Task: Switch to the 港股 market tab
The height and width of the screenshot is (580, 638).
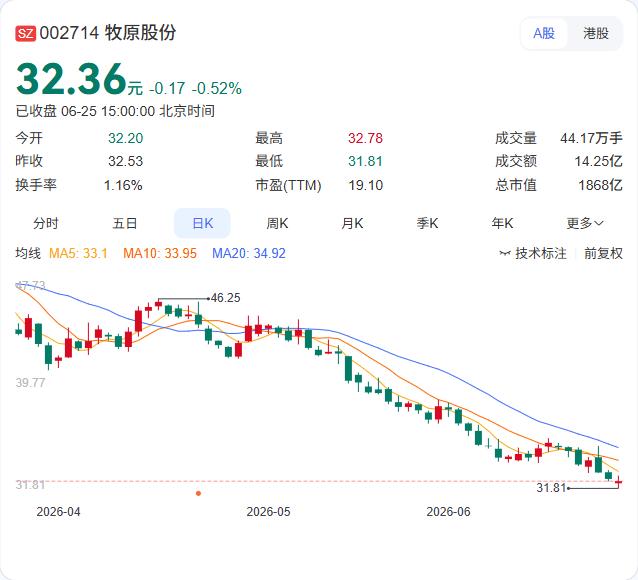Action: [596, 33]
